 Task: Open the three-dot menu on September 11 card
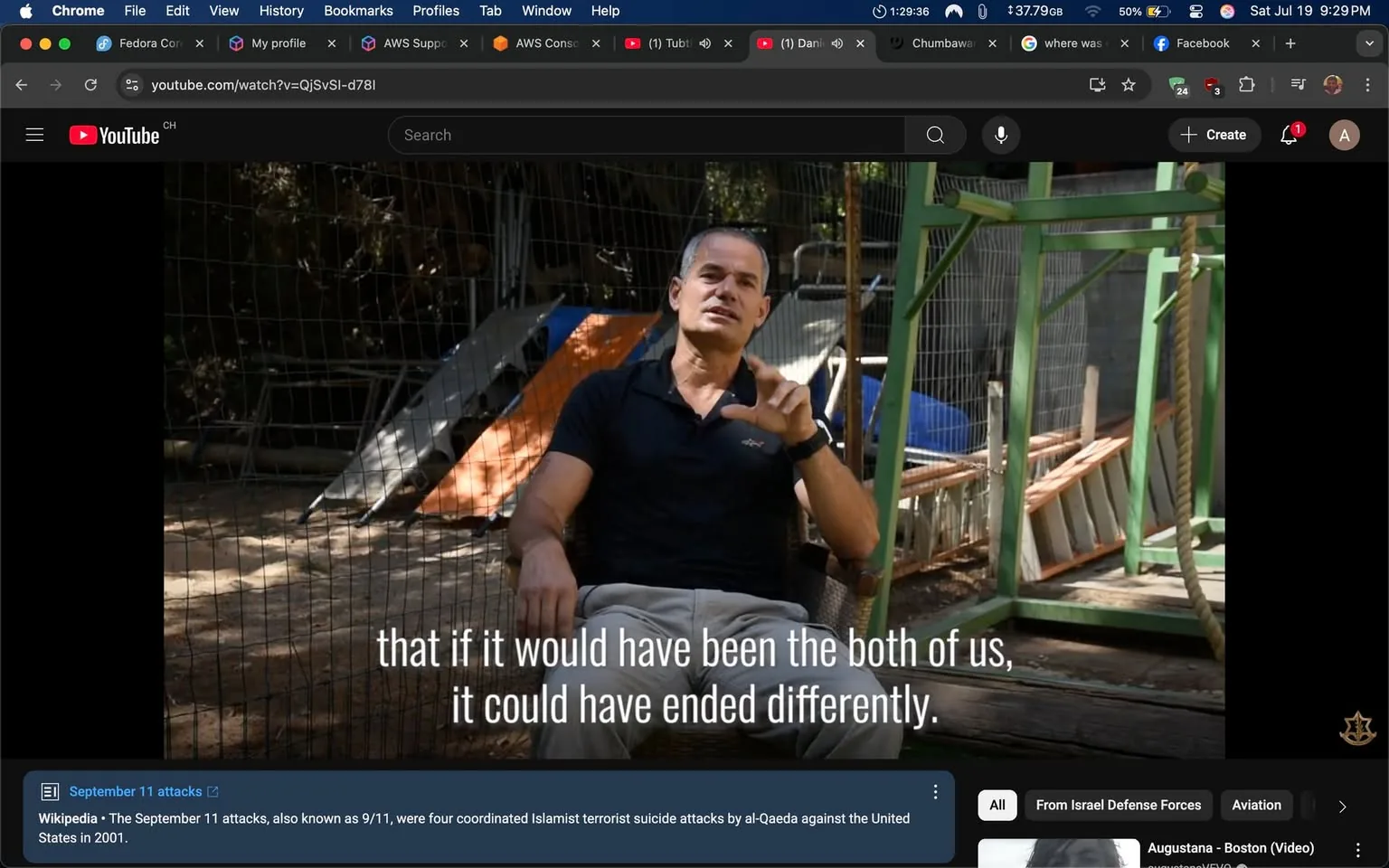(934, 791)
